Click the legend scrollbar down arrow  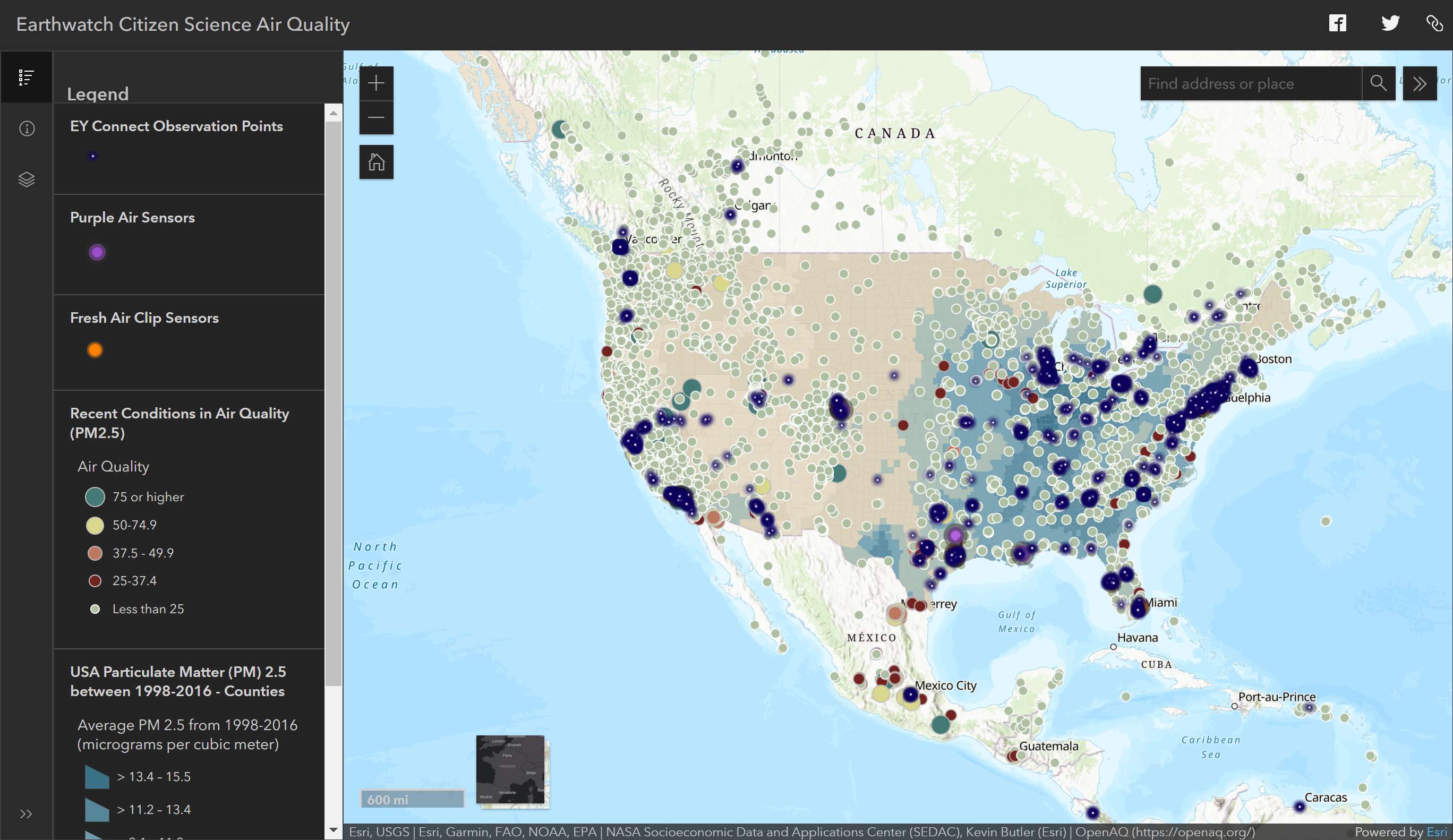[334, 830]
